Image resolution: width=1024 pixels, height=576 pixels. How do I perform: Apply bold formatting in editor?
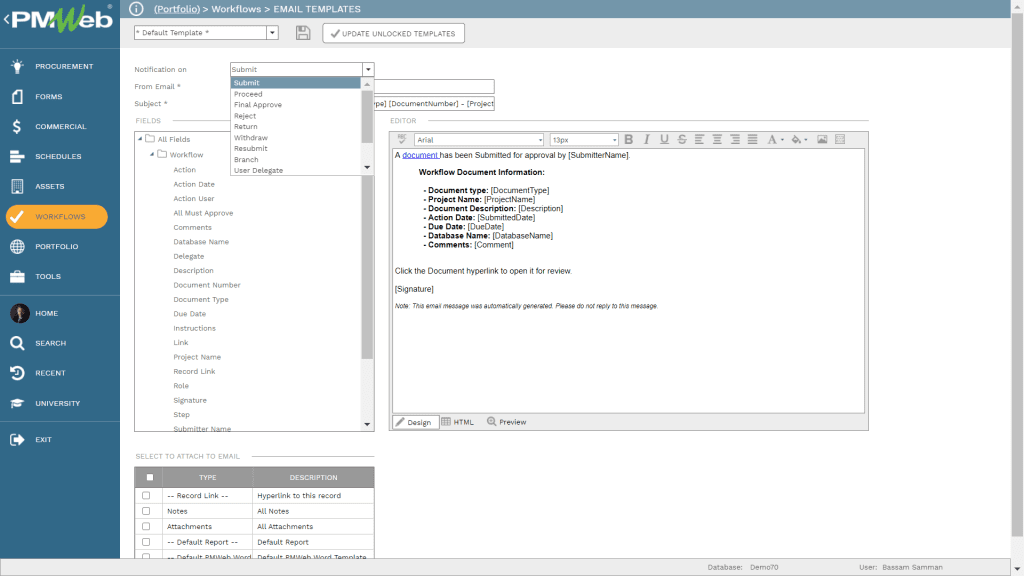pyautogui.click(x=629, y=139)
